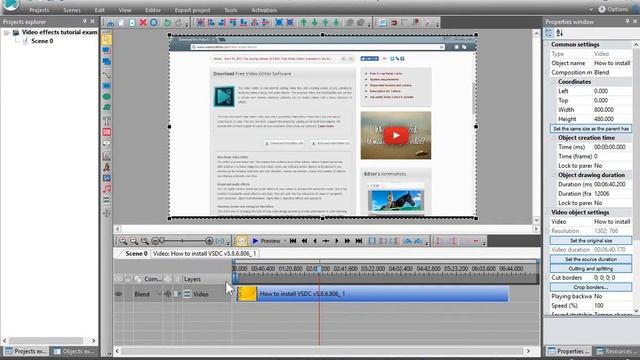Select the animation figure tool
The image size is (640, 360).
(x=107, y=167)
